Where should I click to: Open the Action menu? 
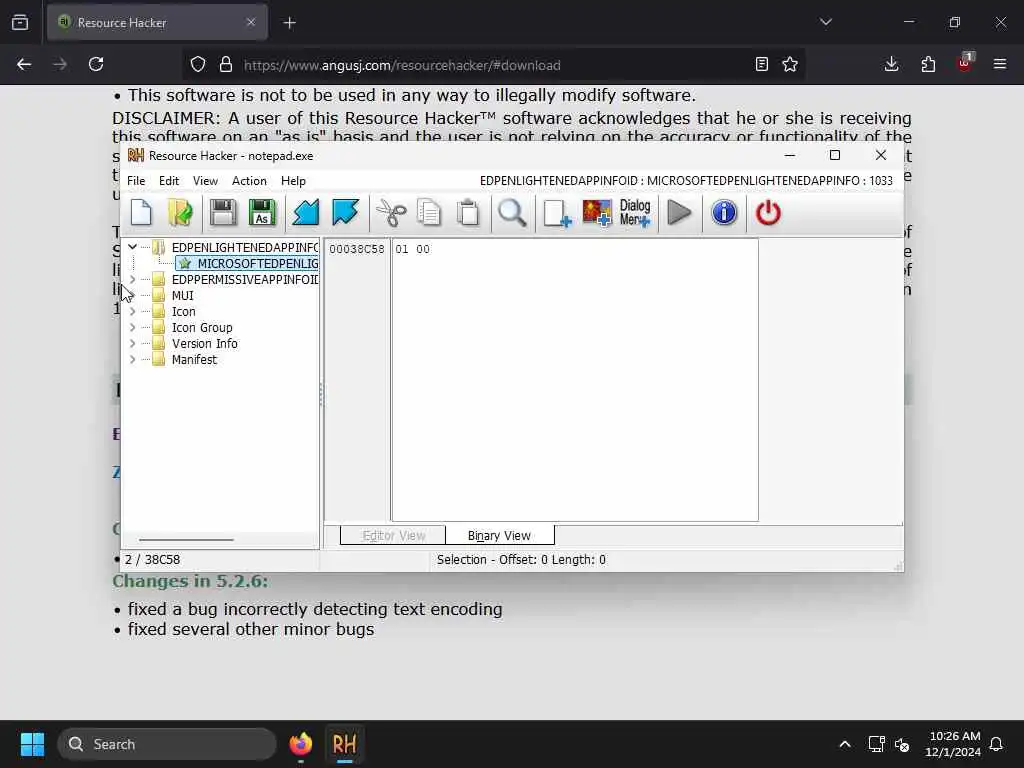pos(249,181)
